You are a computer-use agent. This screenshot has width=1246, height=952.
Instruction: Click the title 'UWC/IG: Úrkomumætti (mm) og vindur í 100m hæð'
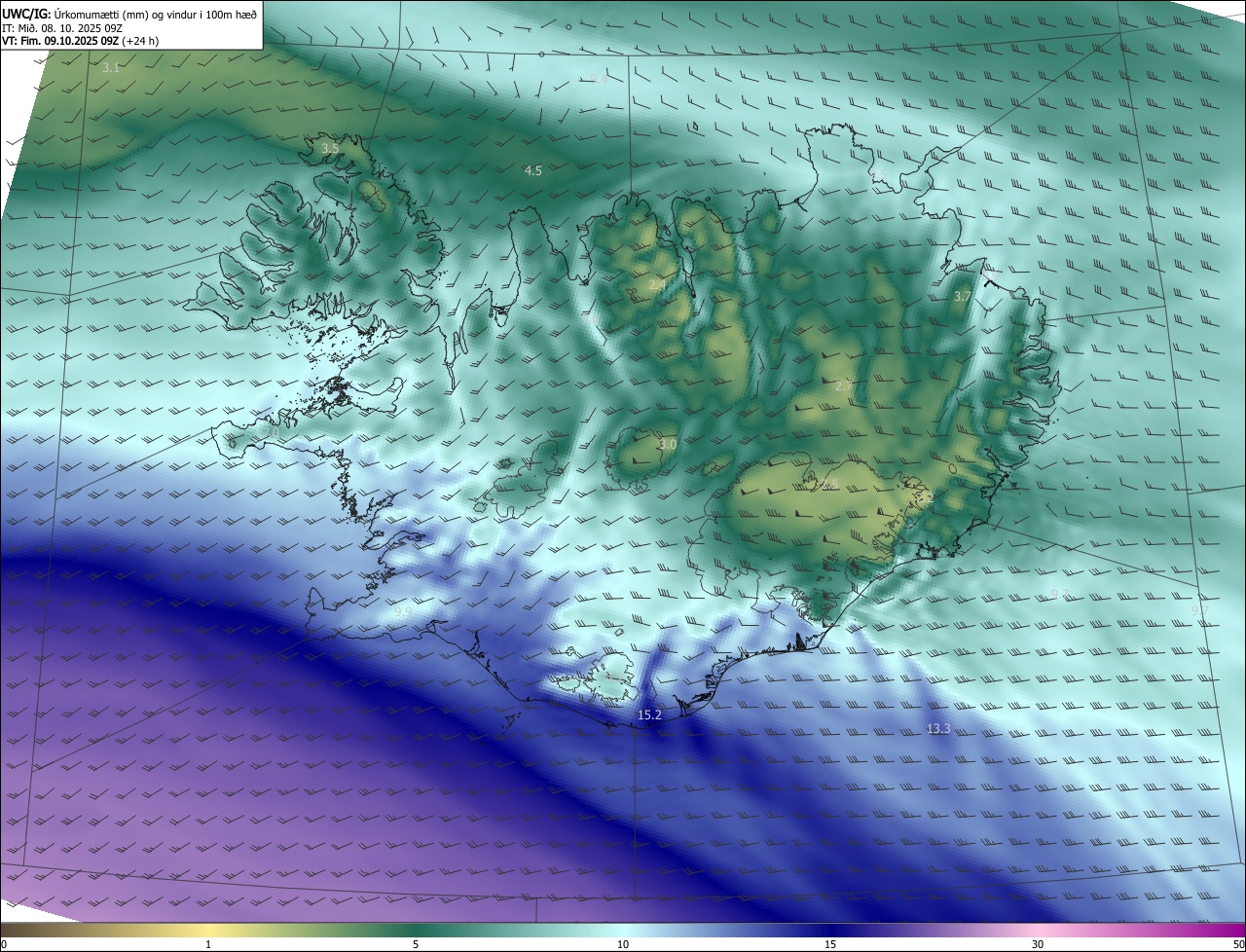tap(129, 14)
